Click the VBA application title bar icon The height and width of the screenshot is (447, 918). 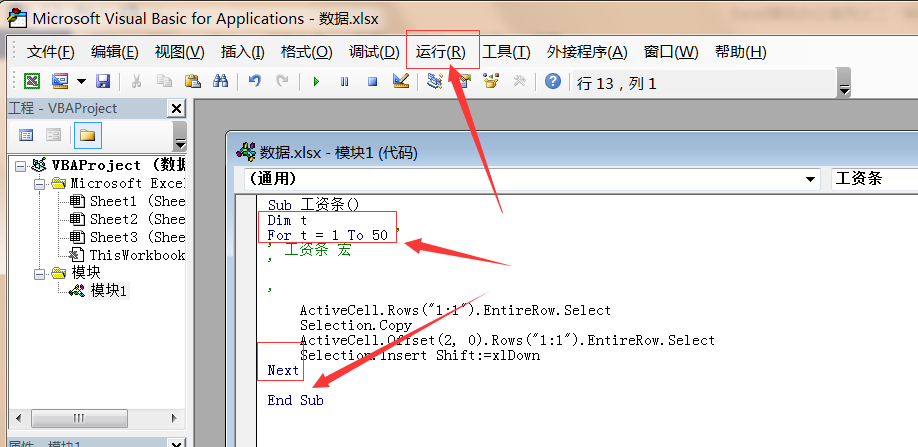pos(16,18)
